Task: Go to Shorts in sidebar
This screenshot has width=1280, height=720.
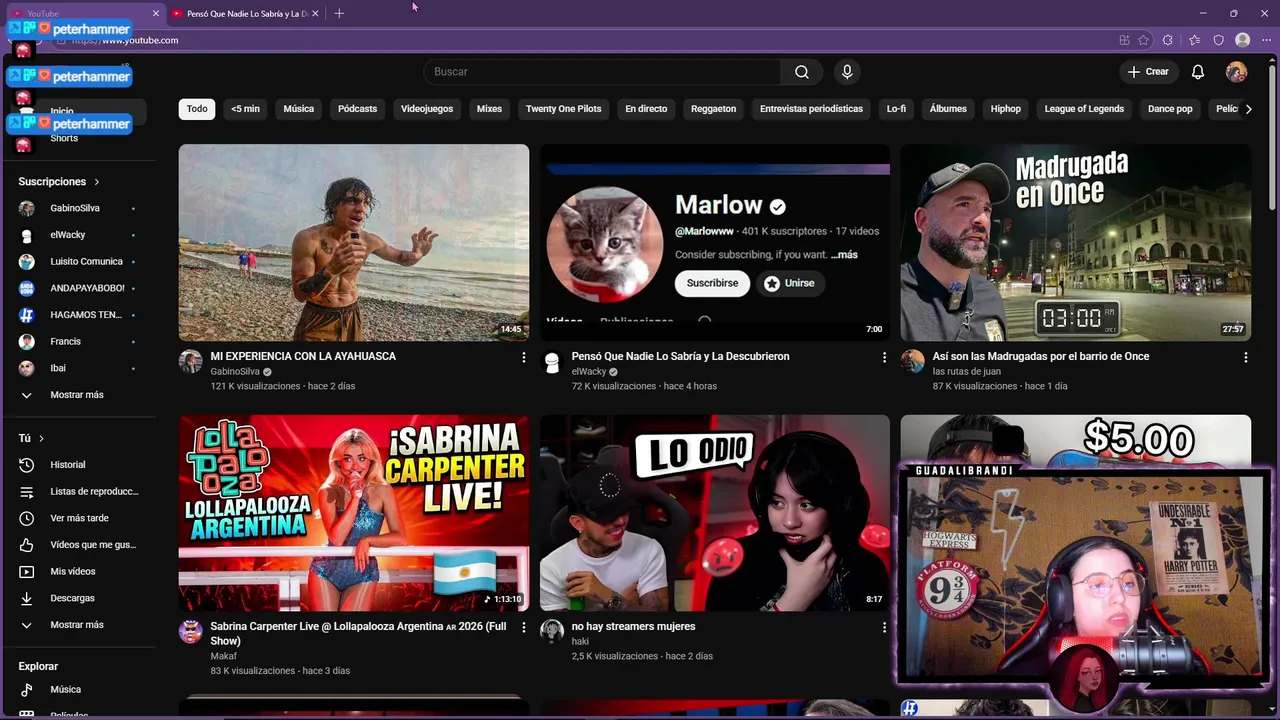Action: pos(64,138)
